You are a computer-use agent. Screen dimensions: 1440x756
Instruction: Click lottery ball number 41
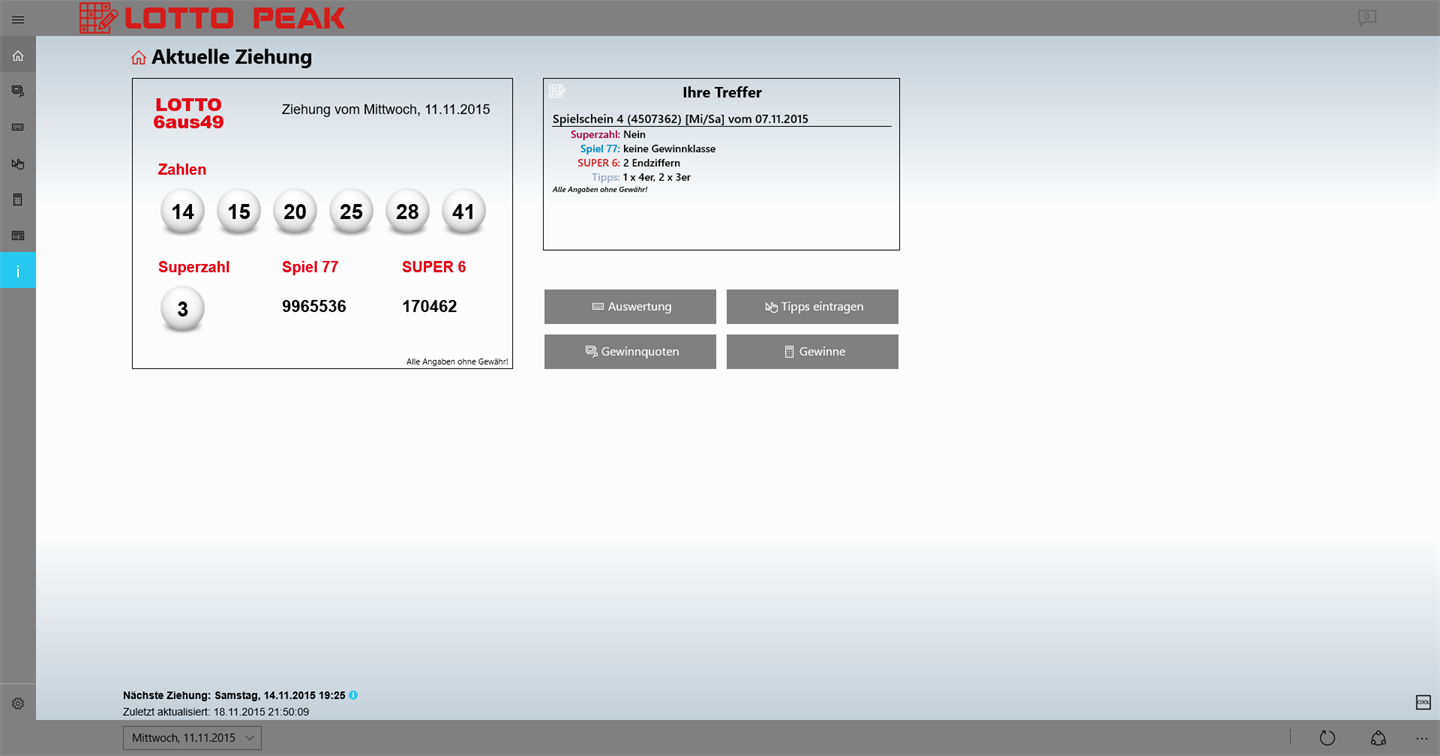[x=463, y=212]
